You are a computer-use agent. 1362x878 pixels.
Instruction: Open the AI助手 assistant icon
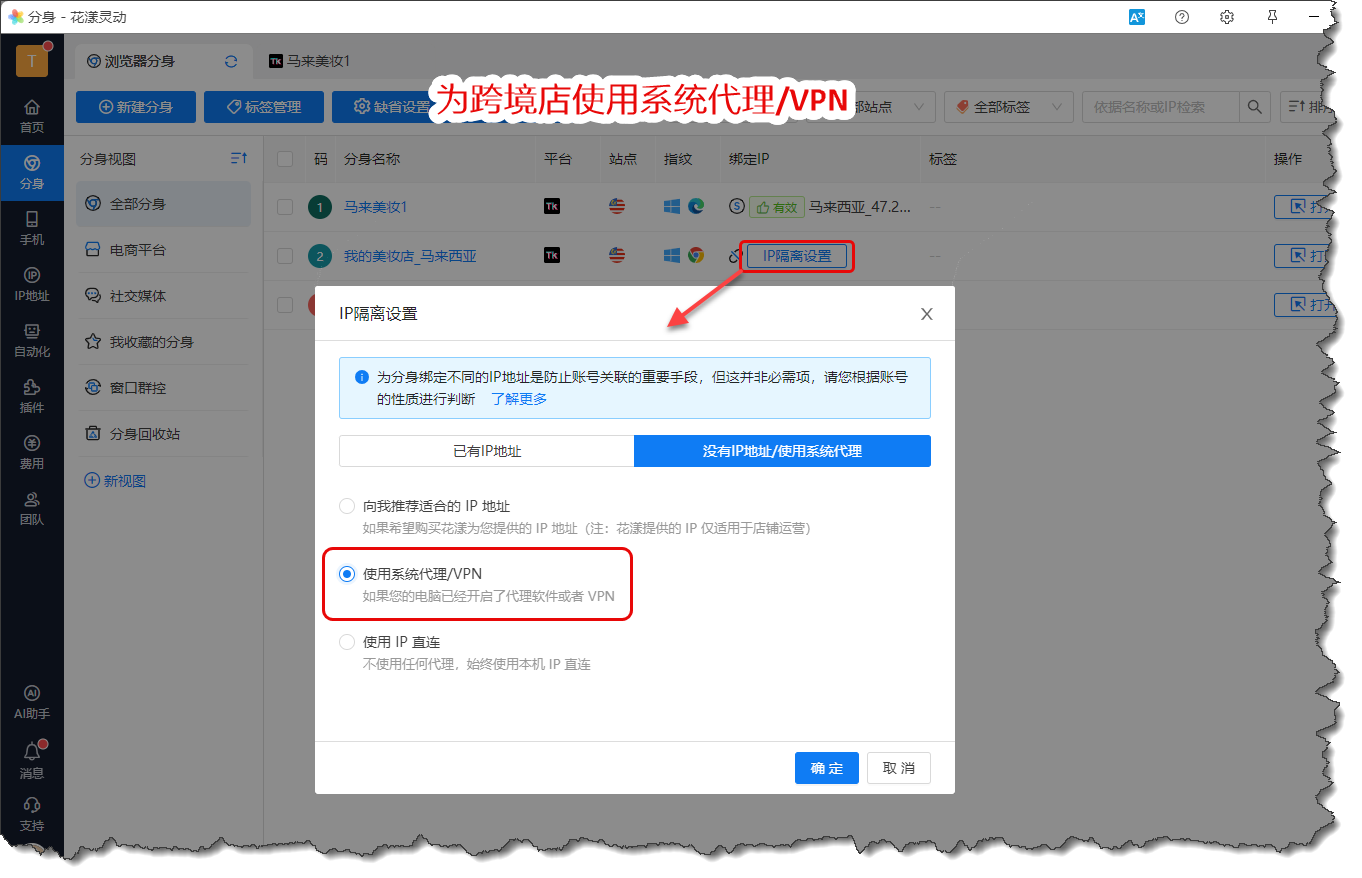[x=32, y=702]
